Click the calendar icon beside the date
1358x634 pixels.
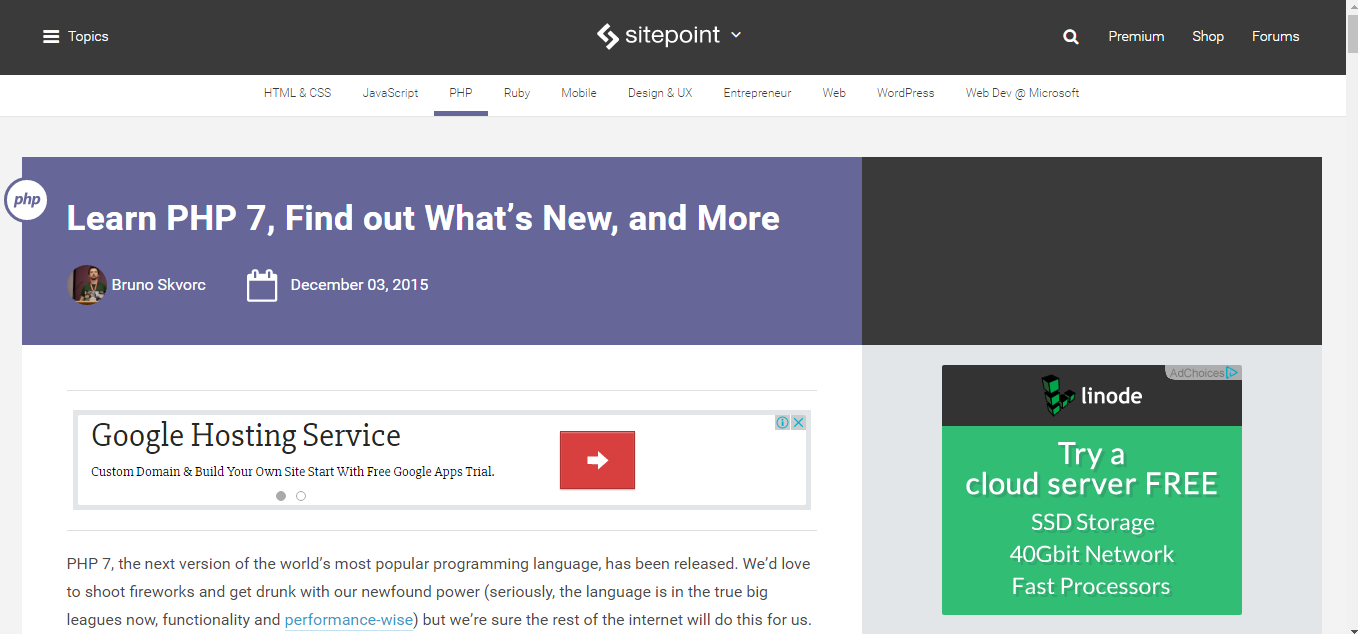[x=262, y=285]
